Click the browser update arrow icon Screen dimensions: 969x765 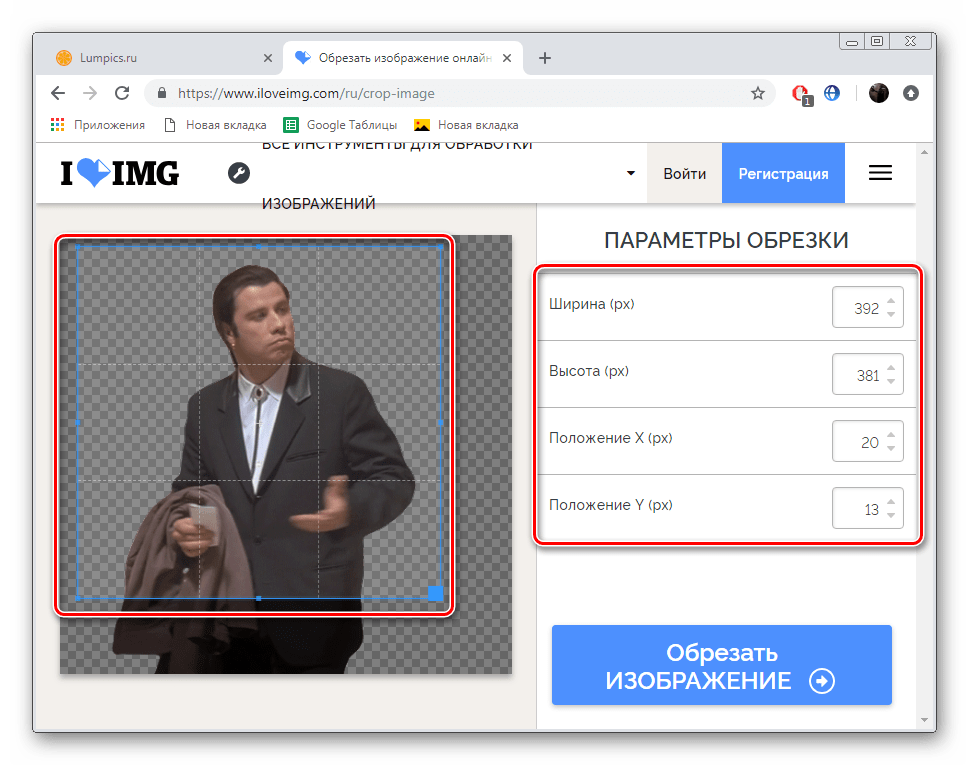[911, 93]
